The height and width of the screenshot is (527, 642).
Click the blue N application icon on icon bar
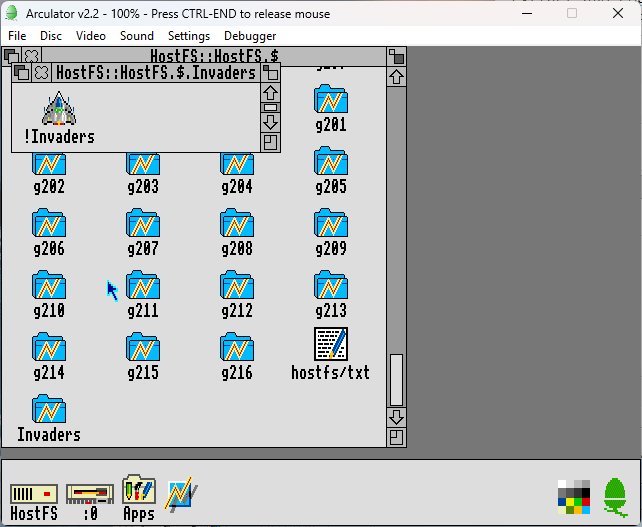(181, 493)
